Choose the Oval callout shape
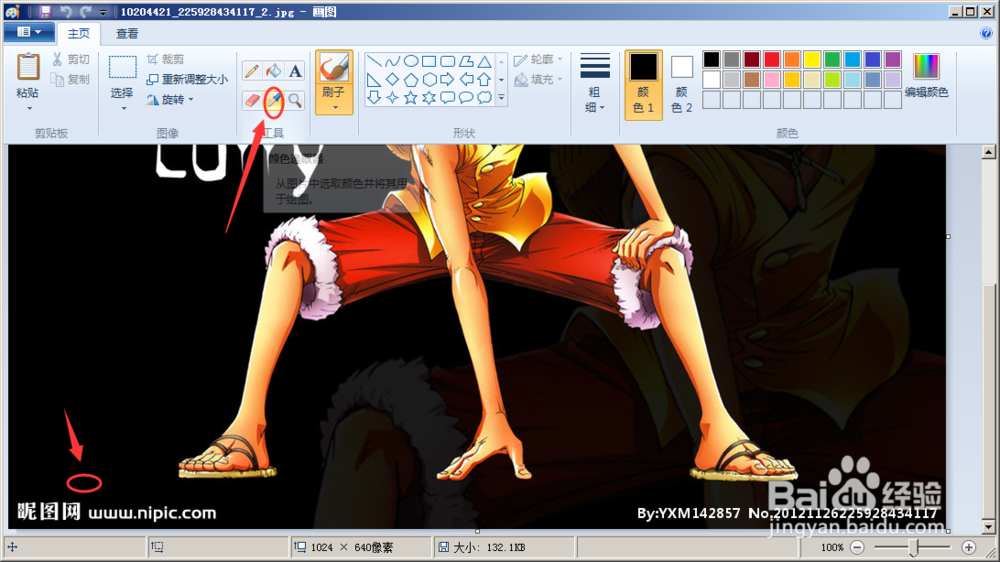Screen dimensions: 1000x562 (x=466, y=98)
